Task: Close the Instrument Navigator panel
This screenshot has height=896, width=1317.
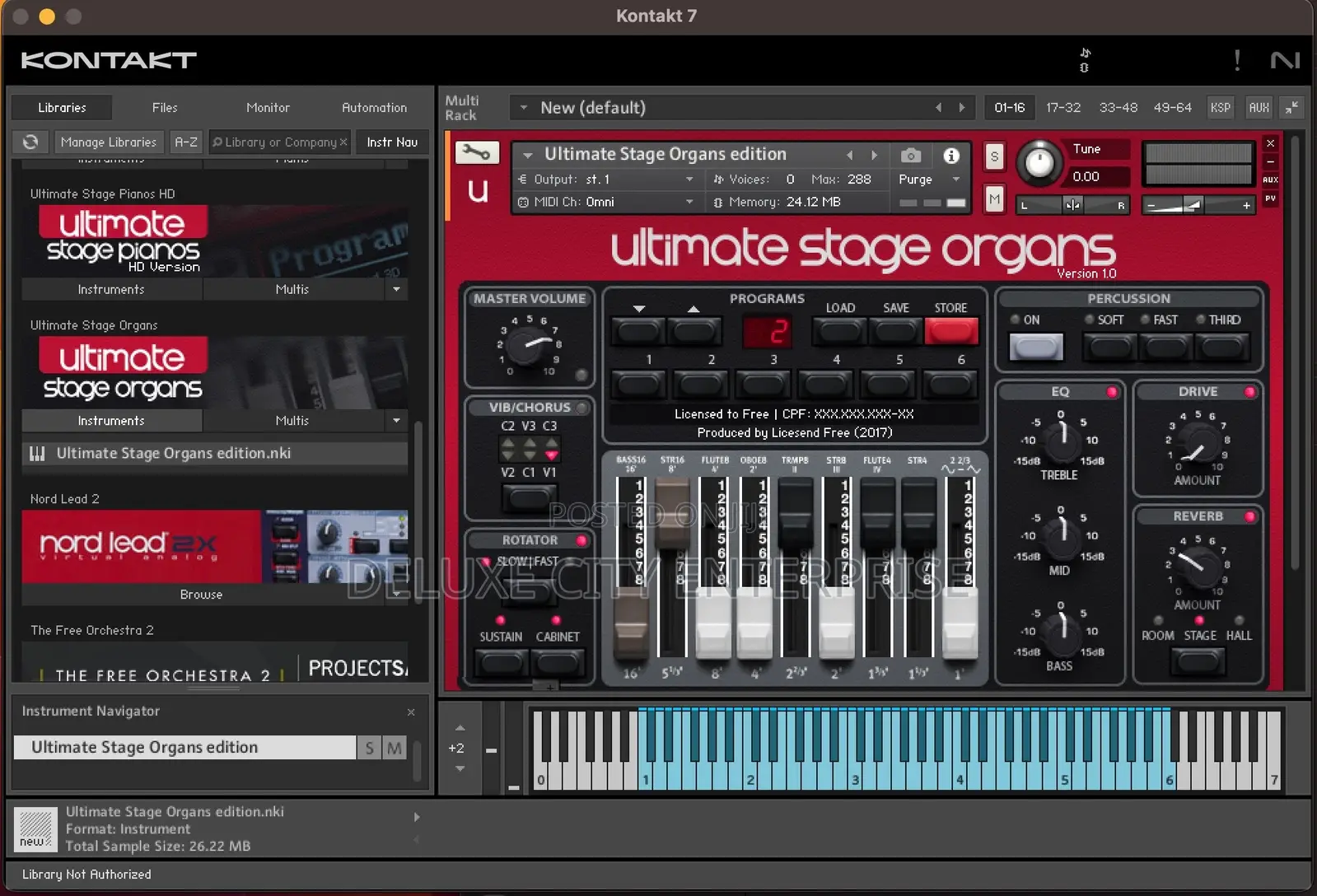Action: point(411,712)
